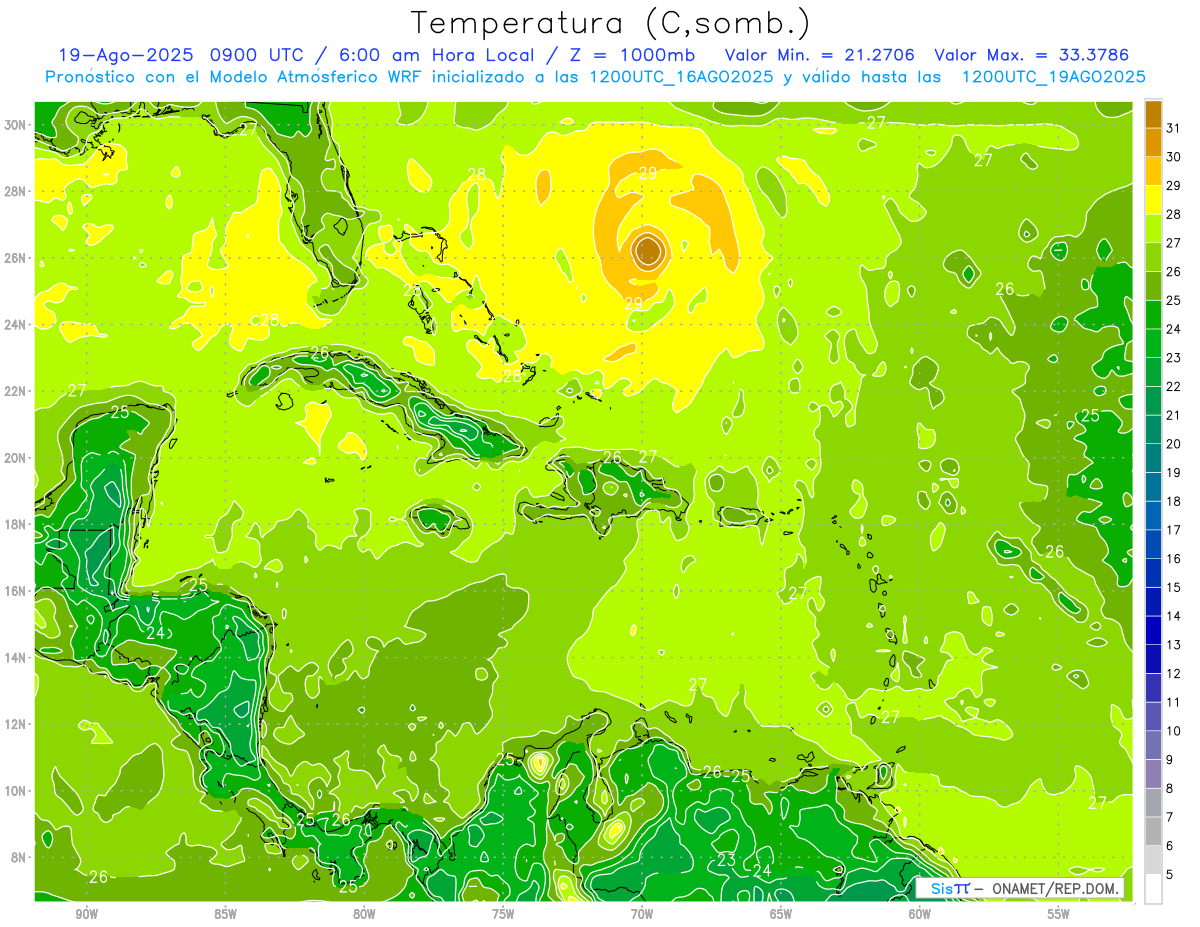Screen dimensions: 1200x927
Task: Click the legend swatch between 29 and 30
Action: pyautogui.click(x=1153, y=172)
